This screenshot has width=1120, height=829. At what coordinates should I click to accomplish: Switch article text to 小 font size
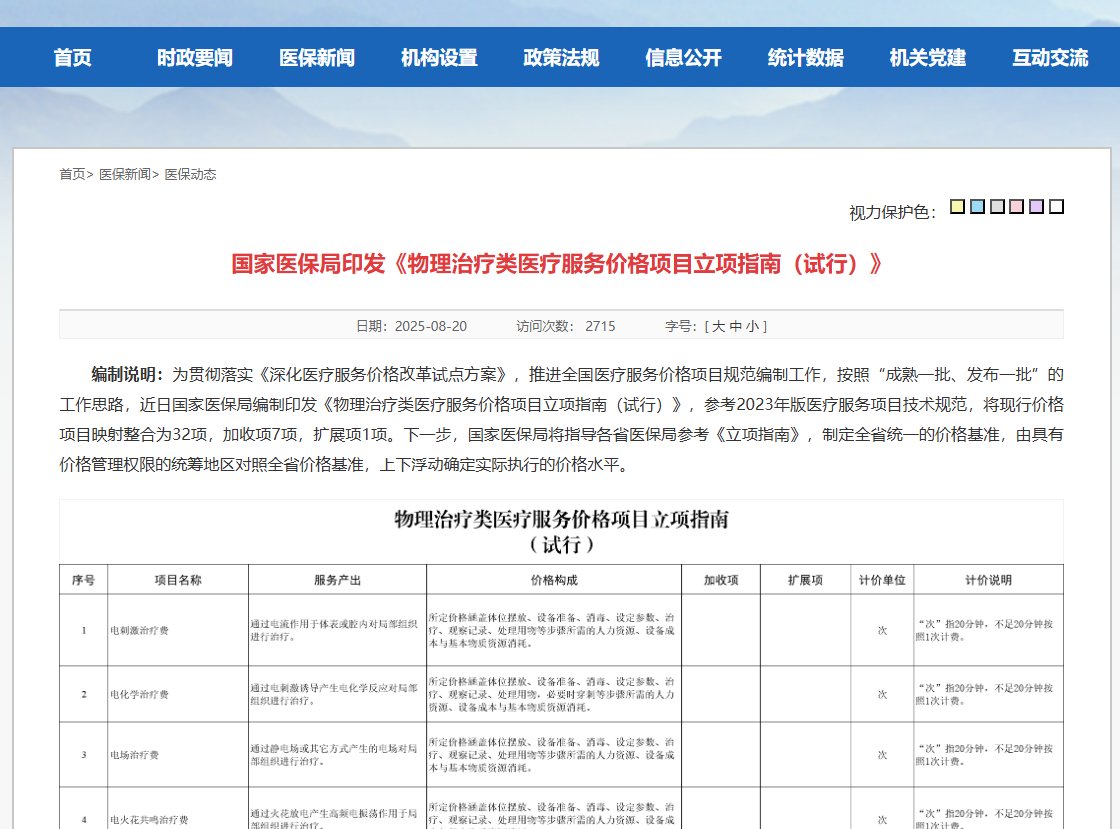tap(751, 326)
